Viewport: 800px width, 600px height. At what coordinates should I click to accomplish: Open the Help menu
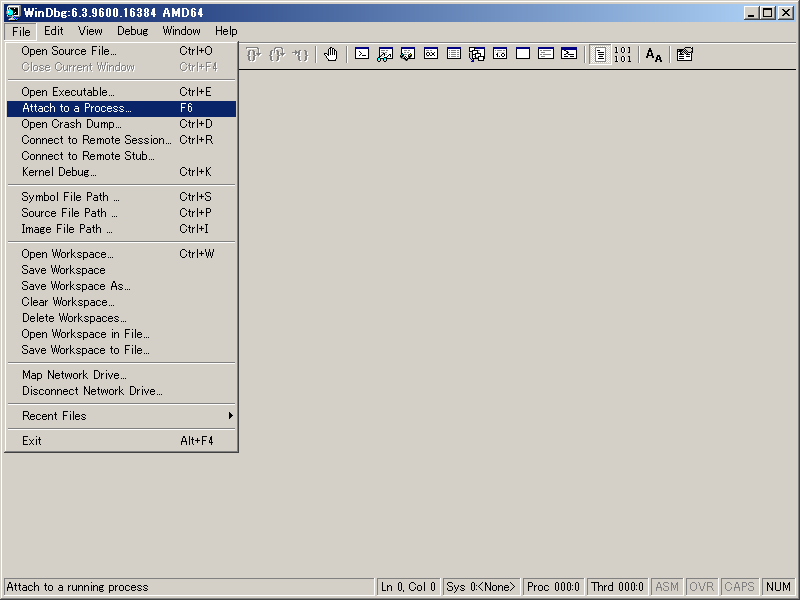tap(226, 31)
